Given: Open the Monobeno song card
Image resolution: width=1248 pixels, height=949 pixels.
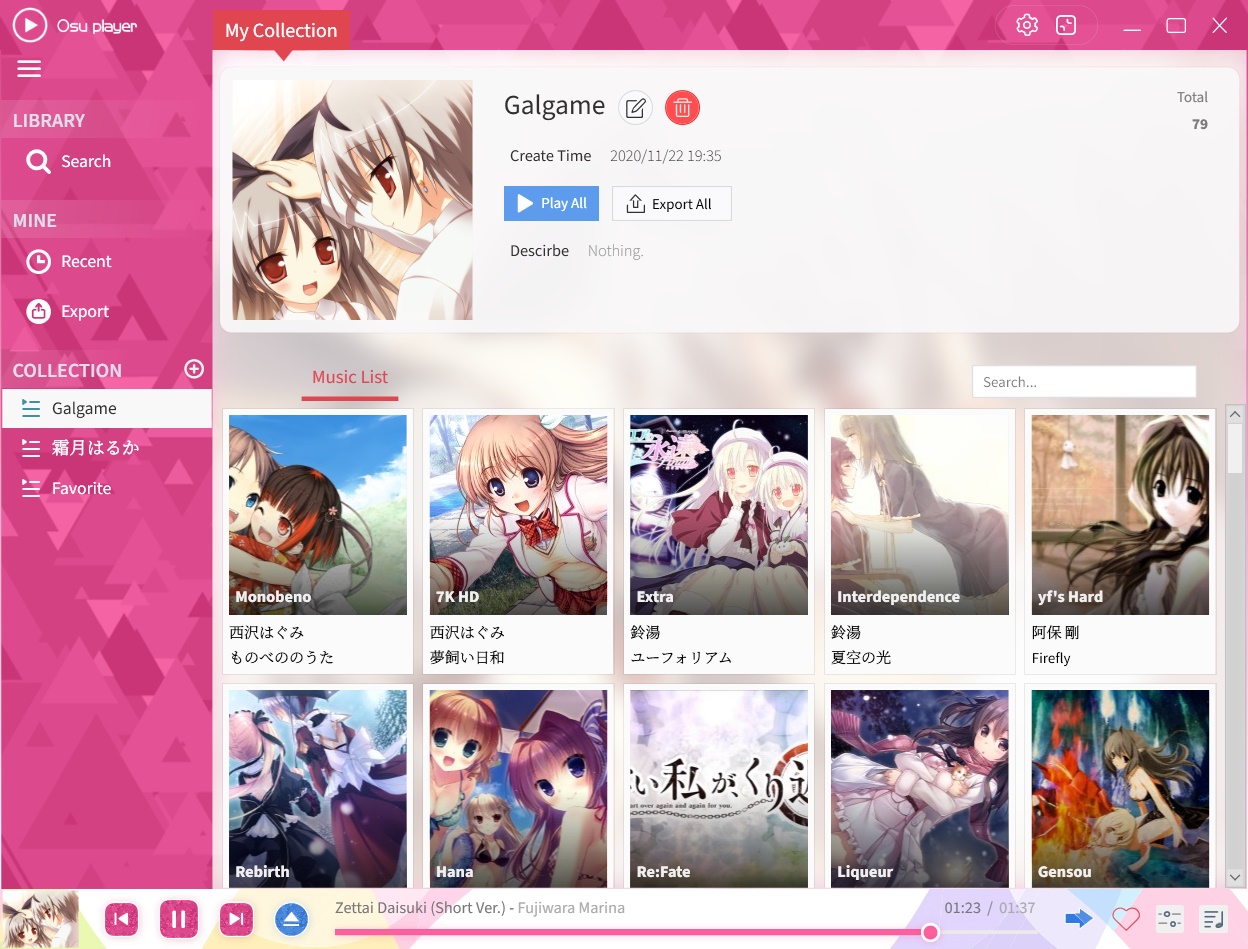Looking at the screenshot, I should [x=318, y=541].
